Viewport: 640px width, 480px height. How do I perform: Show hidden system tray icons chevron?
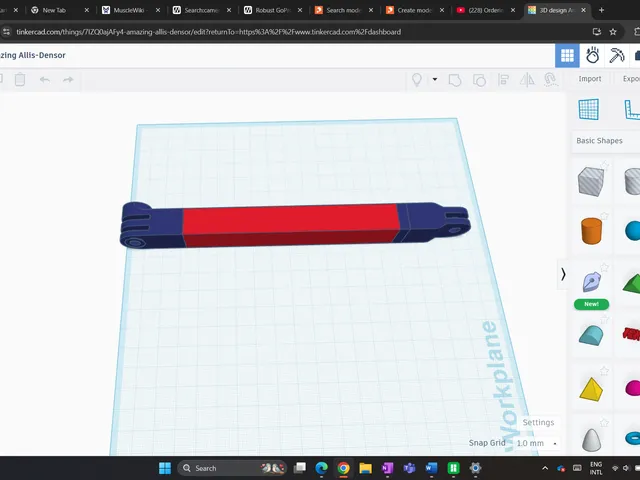tap(545, 468)
